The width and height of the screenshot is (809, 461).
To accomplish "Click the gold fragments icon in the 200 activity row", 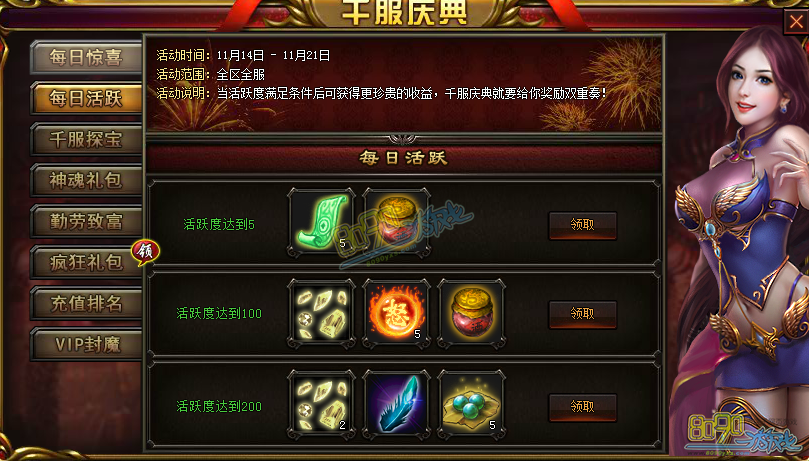I will (321, 404).
